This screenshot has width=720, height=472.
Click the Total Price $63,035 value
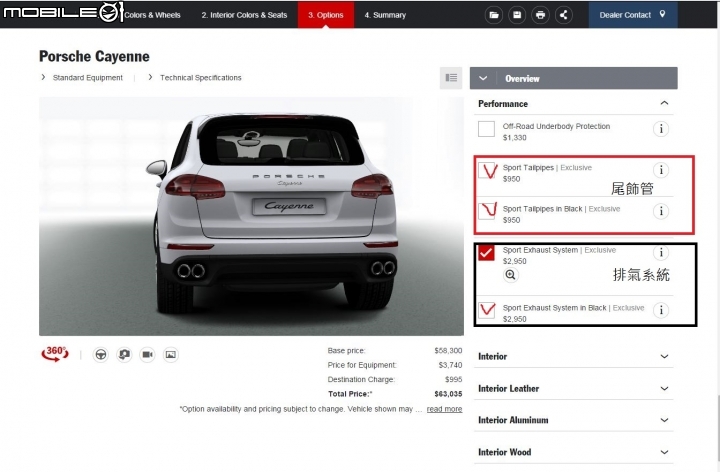coord(448,394)
